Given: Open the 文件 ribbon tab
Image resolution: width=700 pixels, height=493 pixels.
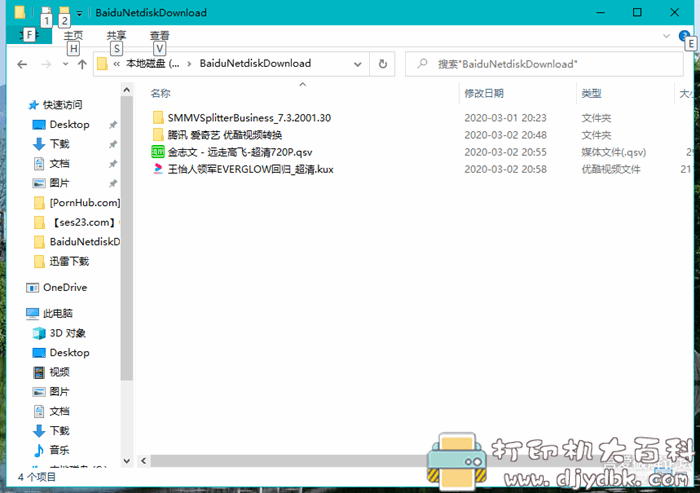Looking at the screenshot, I should [x=29, y=35].
